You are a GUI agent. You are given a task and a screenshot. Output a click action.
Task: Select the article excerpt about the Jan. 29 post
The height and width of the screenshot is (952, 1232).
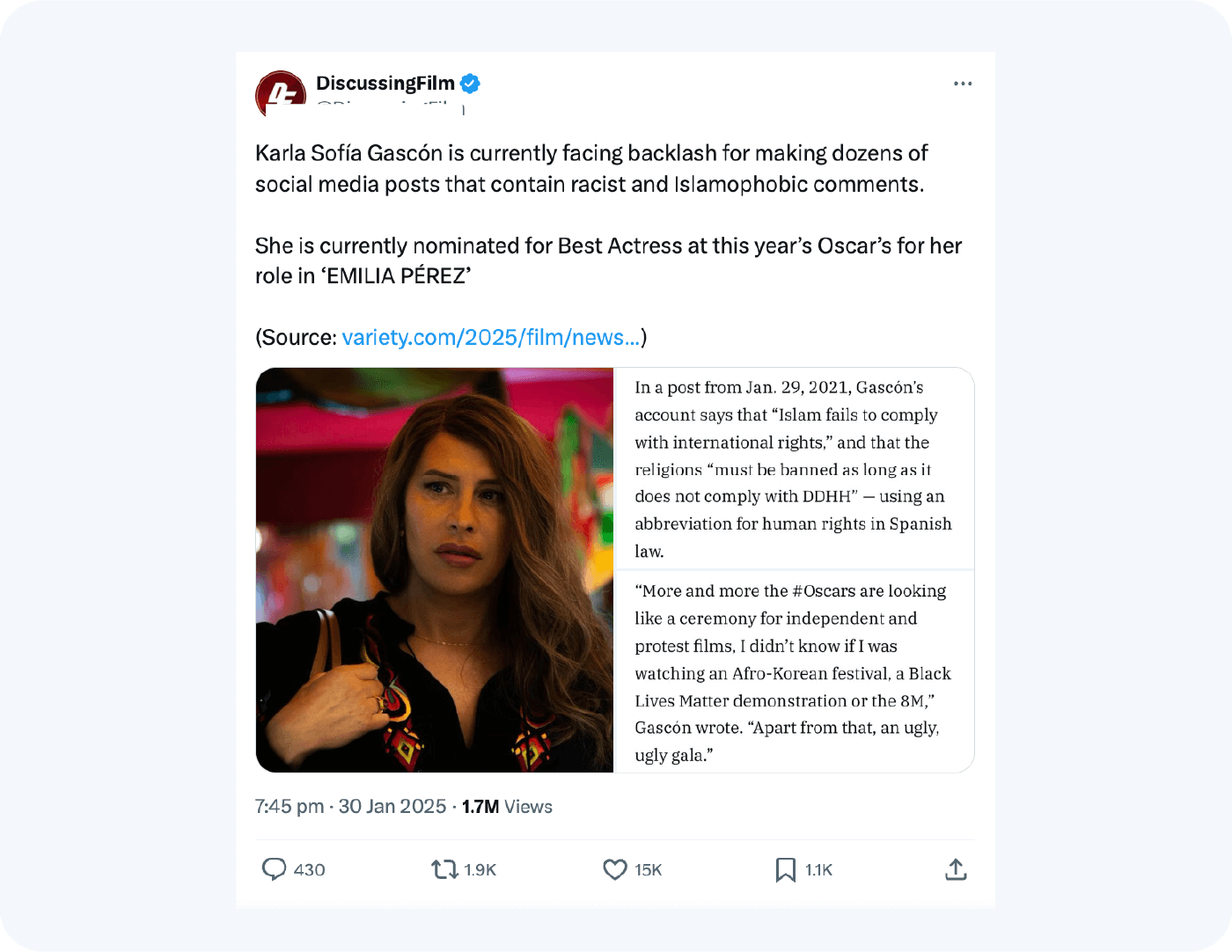(792, 466)
